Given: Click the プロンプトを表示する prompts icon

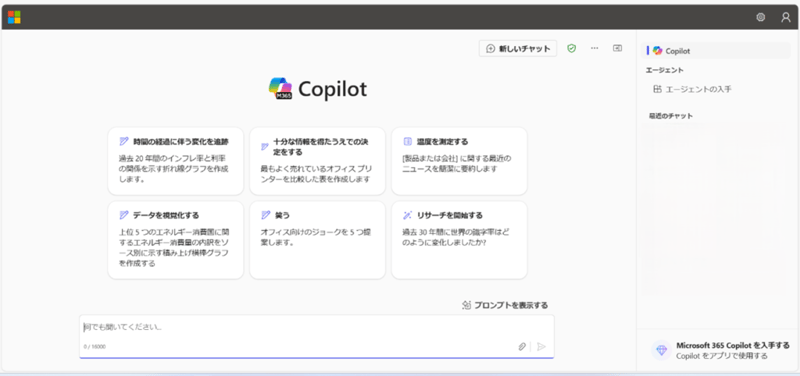Looking at the screenshot, I should [x=466, y=305].
